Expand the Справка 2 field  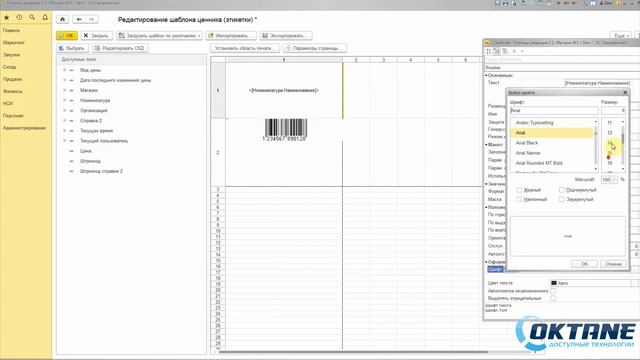(x=64, y=121)
